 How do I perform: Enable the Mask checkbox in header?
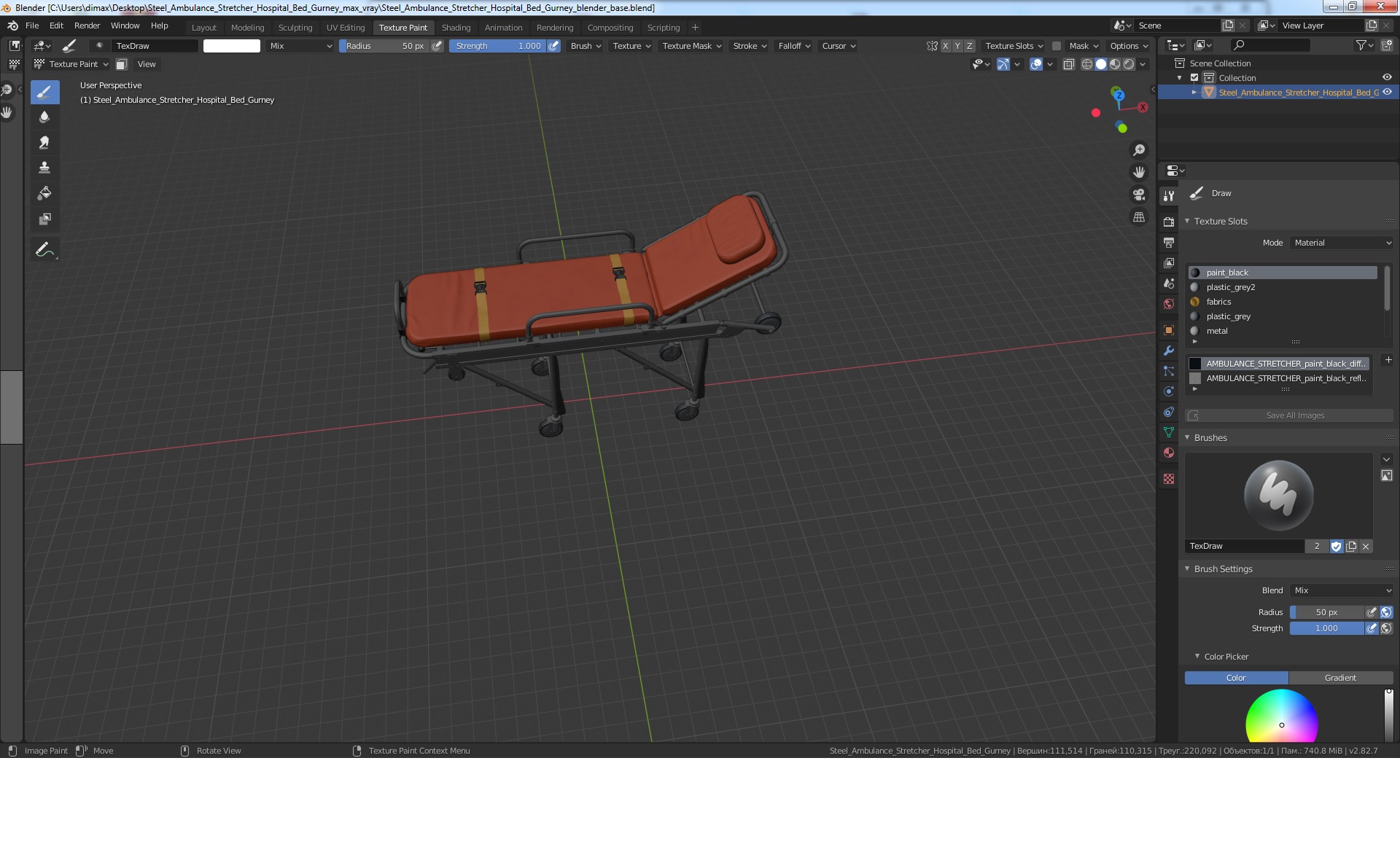pos(1057,46)
